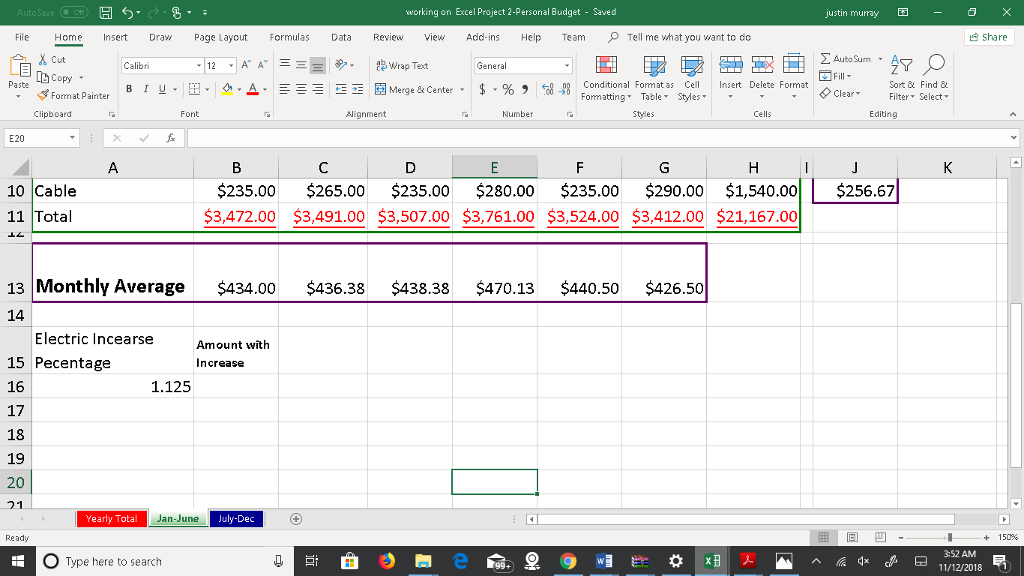Click the Decrease Indent icon
This screenshot has width=1024, height=576.
341,89
